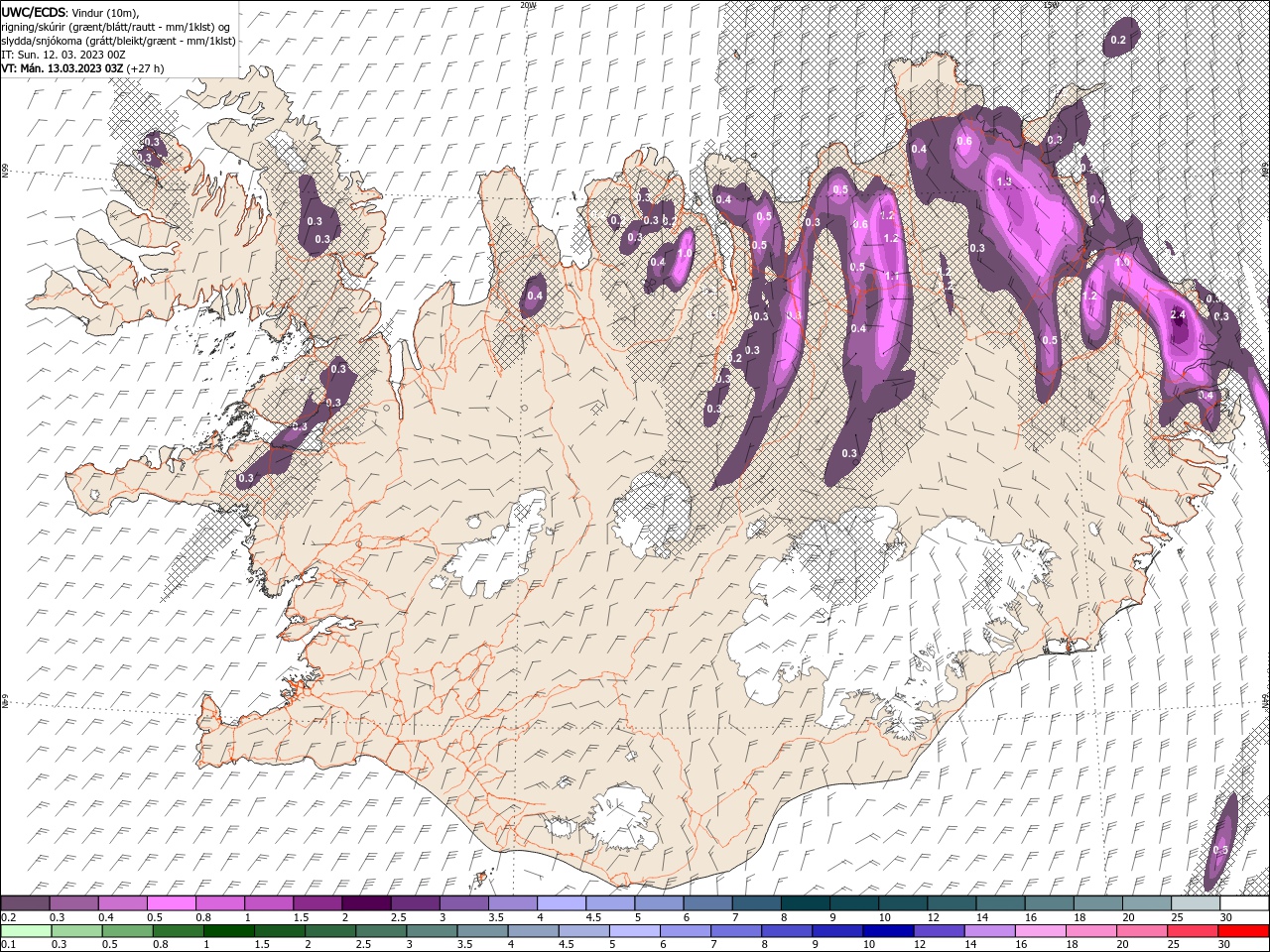Select deep blue swatch between 10 and 12, lower scale

click(x=888, y=931)
